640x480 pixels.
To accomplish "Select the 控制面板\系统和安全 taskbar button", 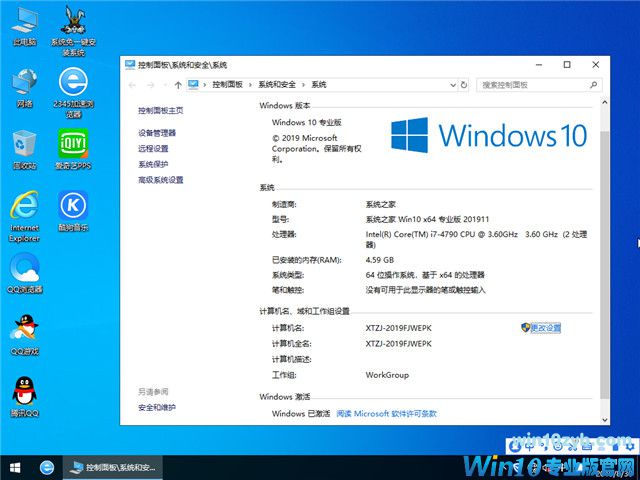I will click(113, 467).
